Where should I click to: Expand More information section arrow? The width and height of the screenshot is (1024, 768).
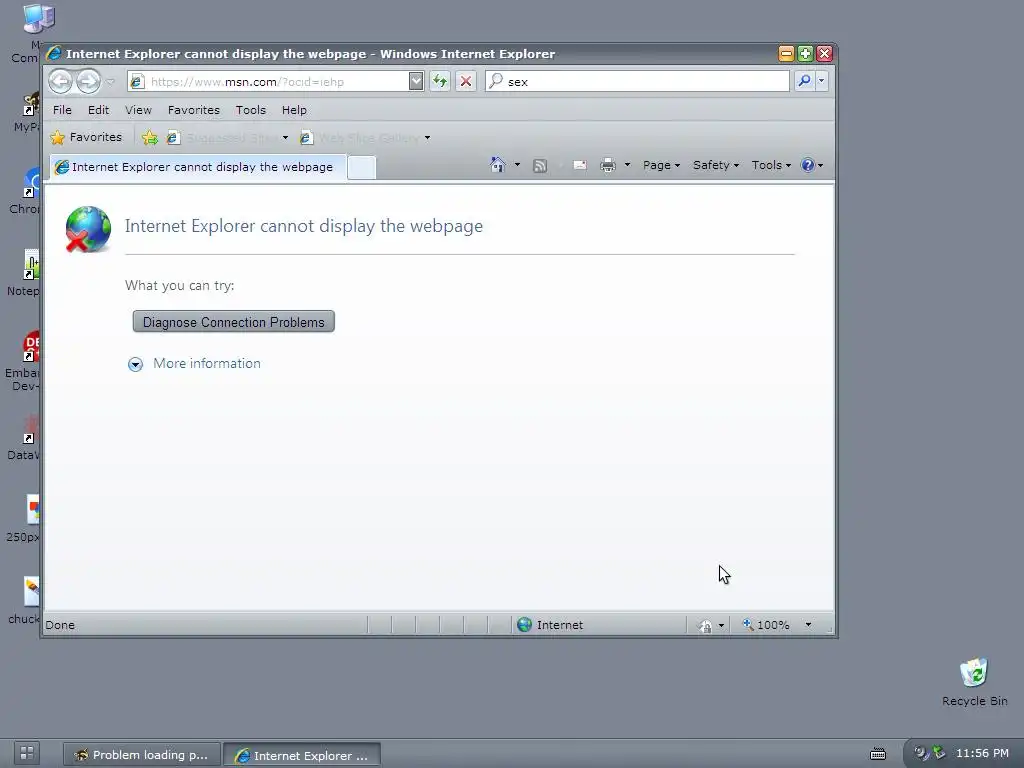[135, 364]
